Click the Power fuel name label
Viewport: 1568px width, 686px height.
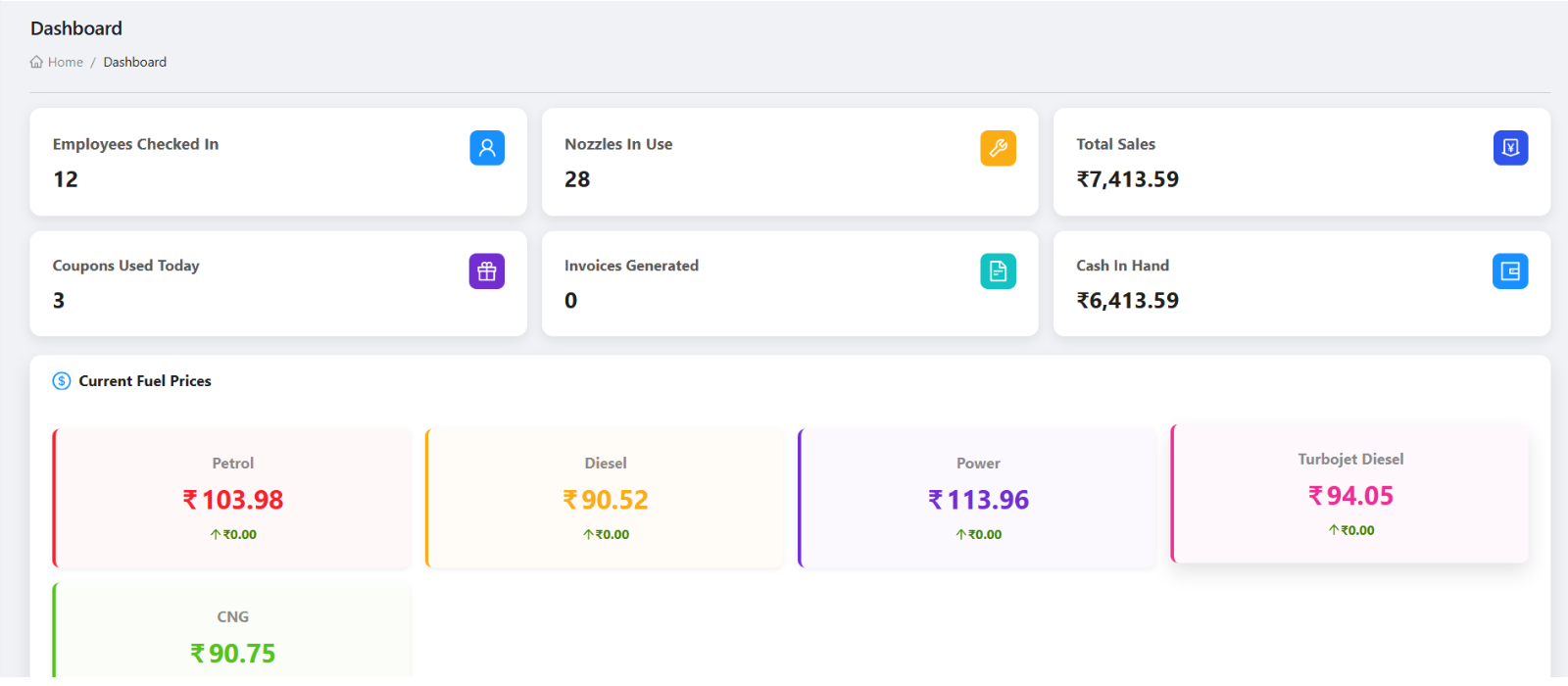tap(979, 464)
